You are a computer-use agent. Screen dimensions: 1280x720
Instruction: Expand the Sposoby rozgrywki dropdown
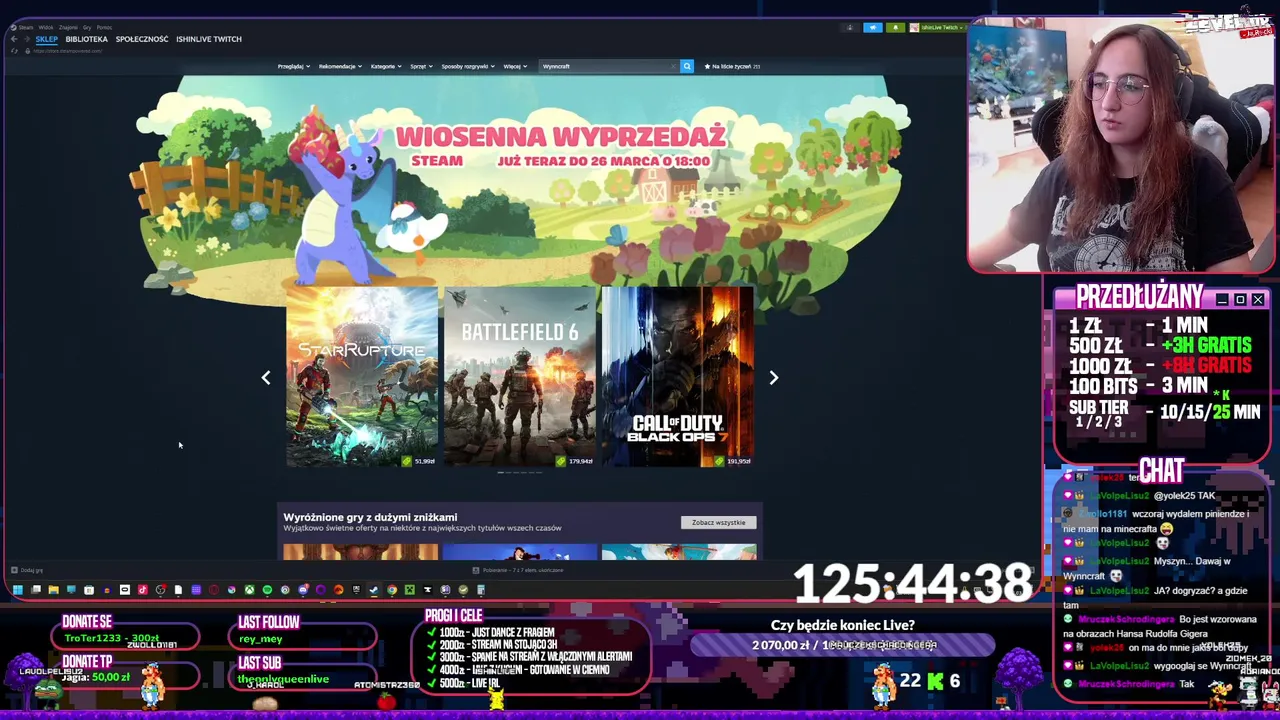click(x=468, y=66)
